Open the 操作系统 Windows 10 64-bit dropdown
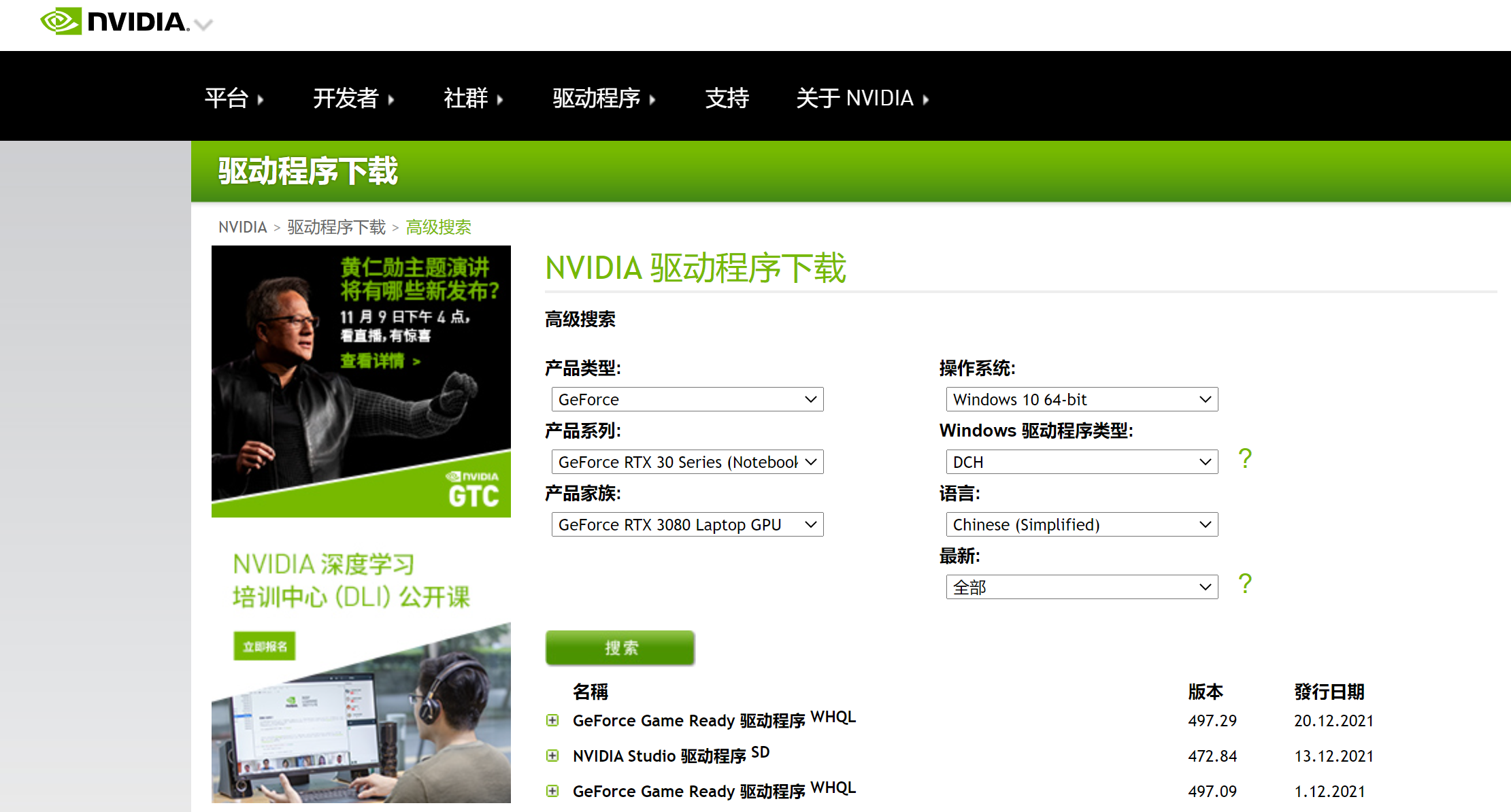The height and width of the screenshot is (812, 1511). [x=1082, y=399]
